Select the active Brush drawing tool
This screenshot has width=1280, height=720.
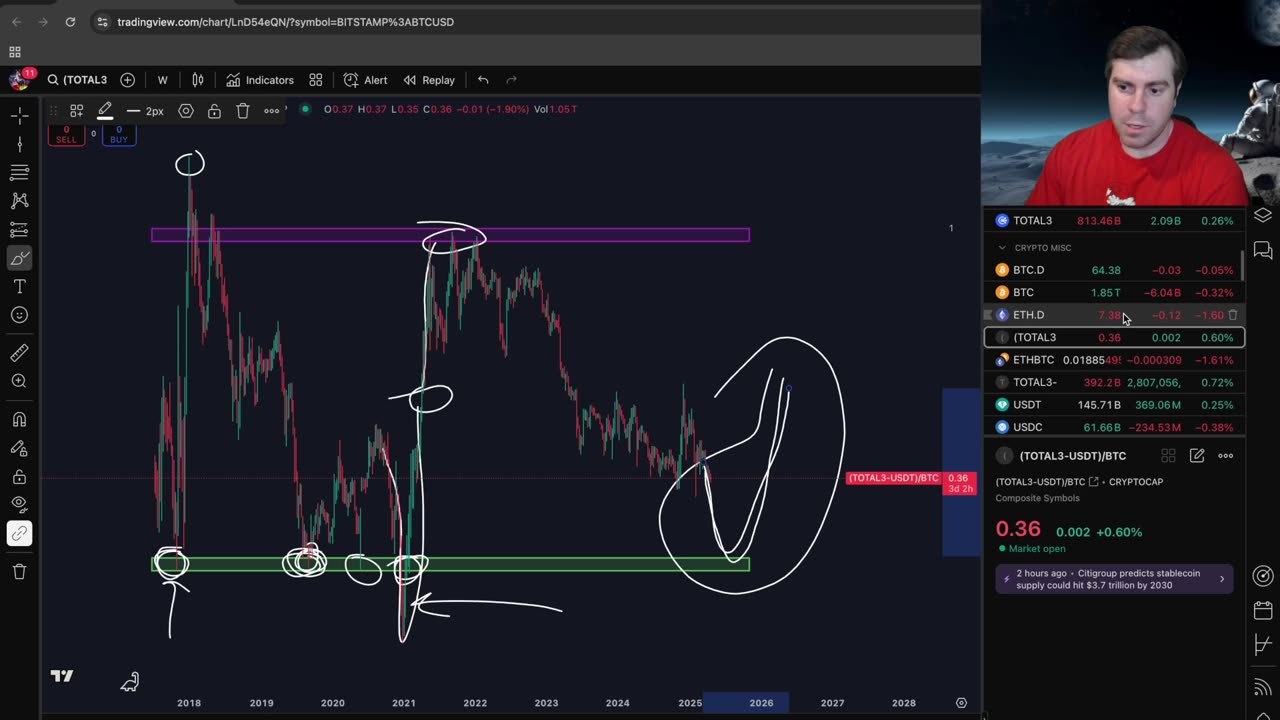pyautogui.click(x=19, y=259)
